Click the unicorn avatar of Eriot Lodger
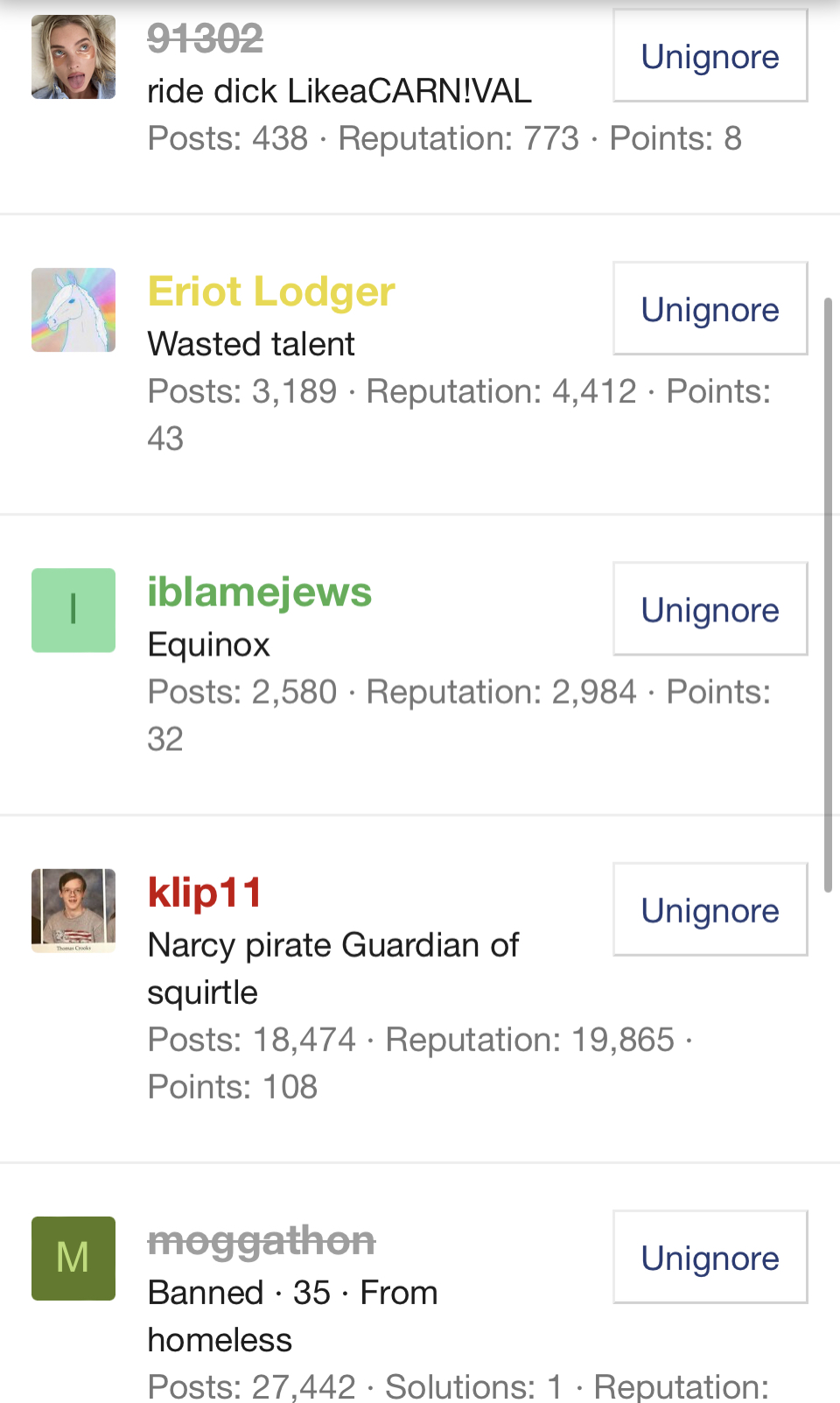 pyautogui.click(x=73, y=310)
